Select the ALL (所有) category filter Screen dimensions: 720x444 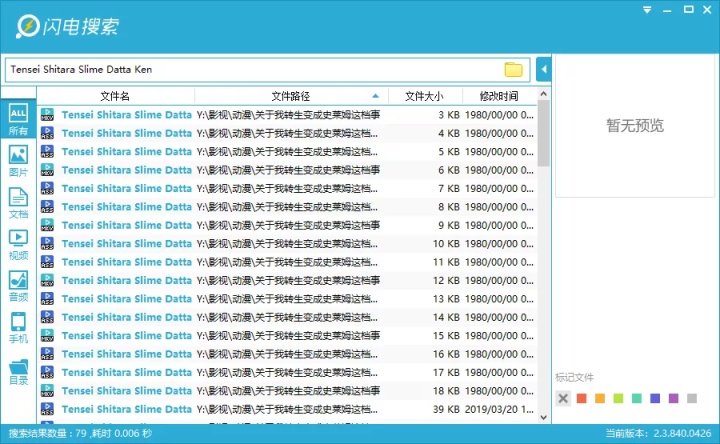click(18, 118)
